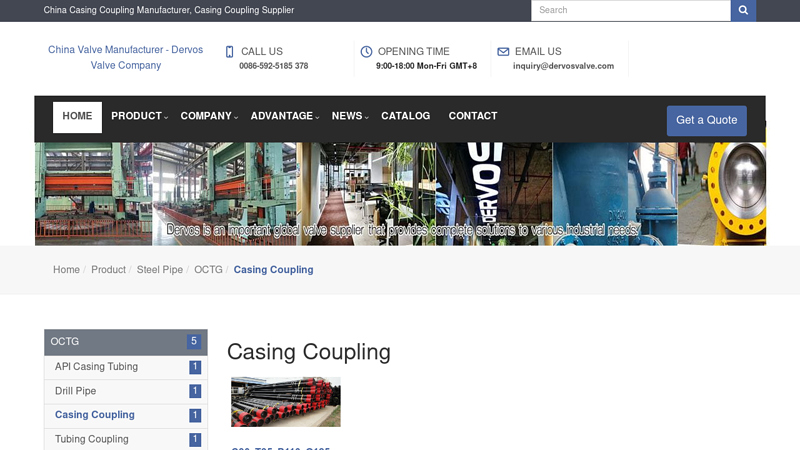Expand the NEWS dropdown arrow
This screenshot has width=800, height=450.
(366, 117)
